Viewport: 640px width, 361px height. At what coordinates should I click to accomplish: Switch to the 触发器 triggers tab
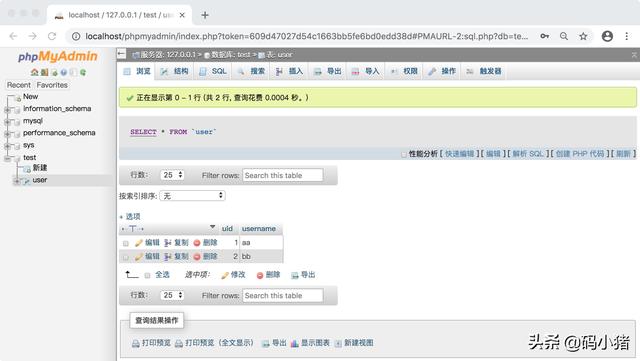pyautogui.click(x=484, y=71)
